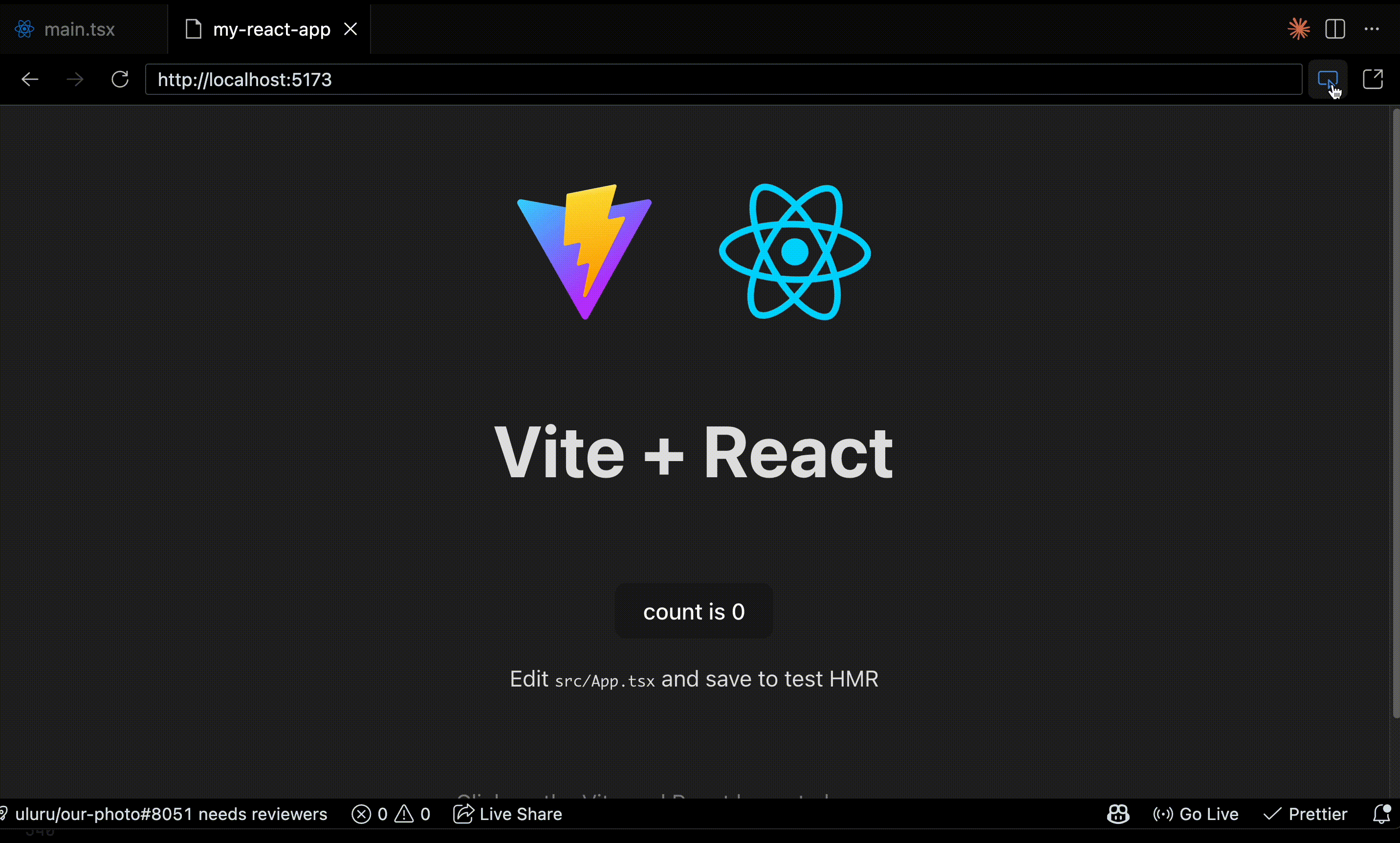
Task: Toggle Go Live server
Action: 1196,814
